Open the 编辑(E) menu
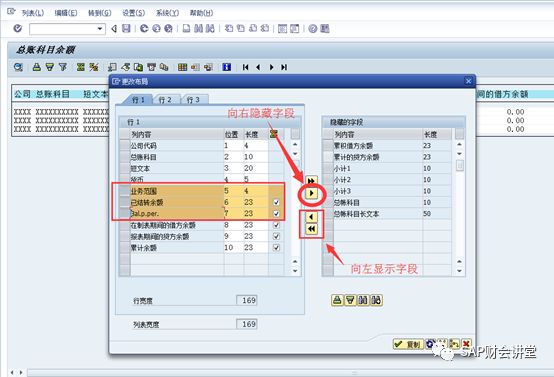Screen dimensions: 554x377 coord(66,13)
